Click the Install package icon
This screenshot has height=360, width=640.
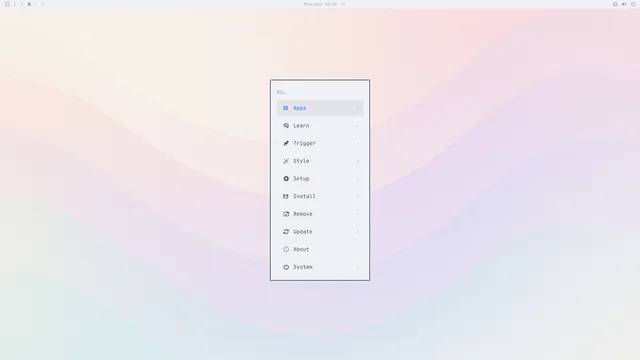[x=286, y=196]
